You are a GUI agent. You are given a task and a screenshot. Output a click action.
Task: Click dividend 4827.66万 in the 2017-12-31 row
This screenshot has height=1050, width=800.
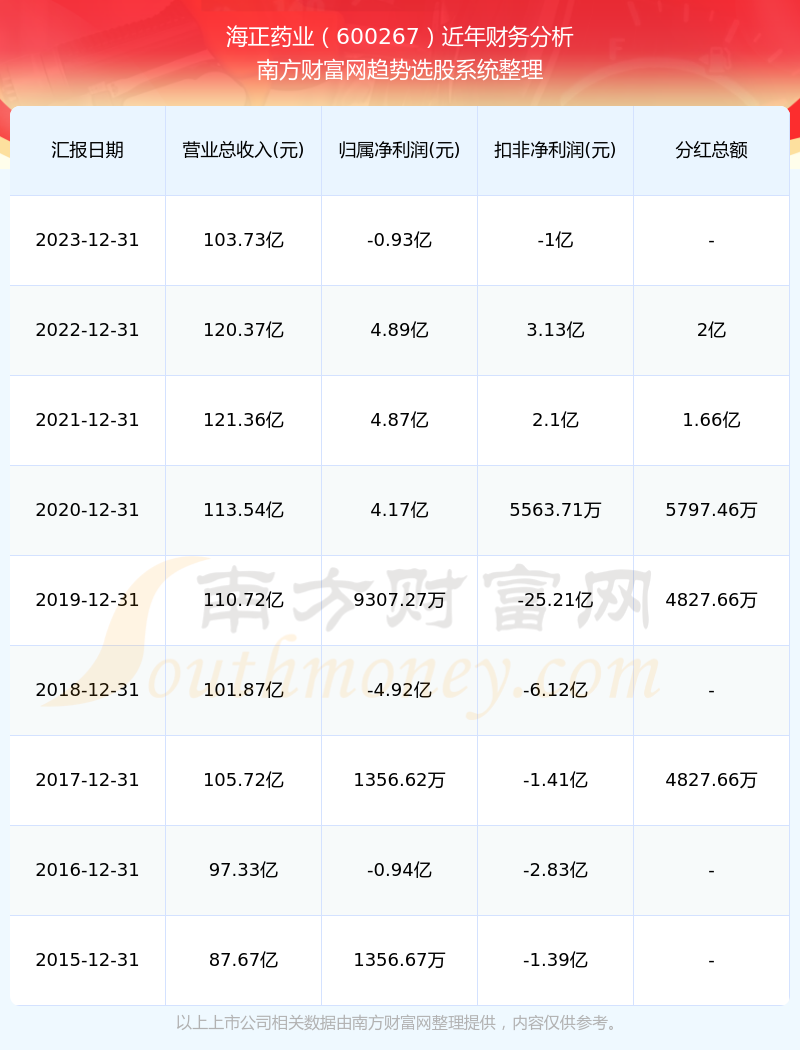click(712, 780)
